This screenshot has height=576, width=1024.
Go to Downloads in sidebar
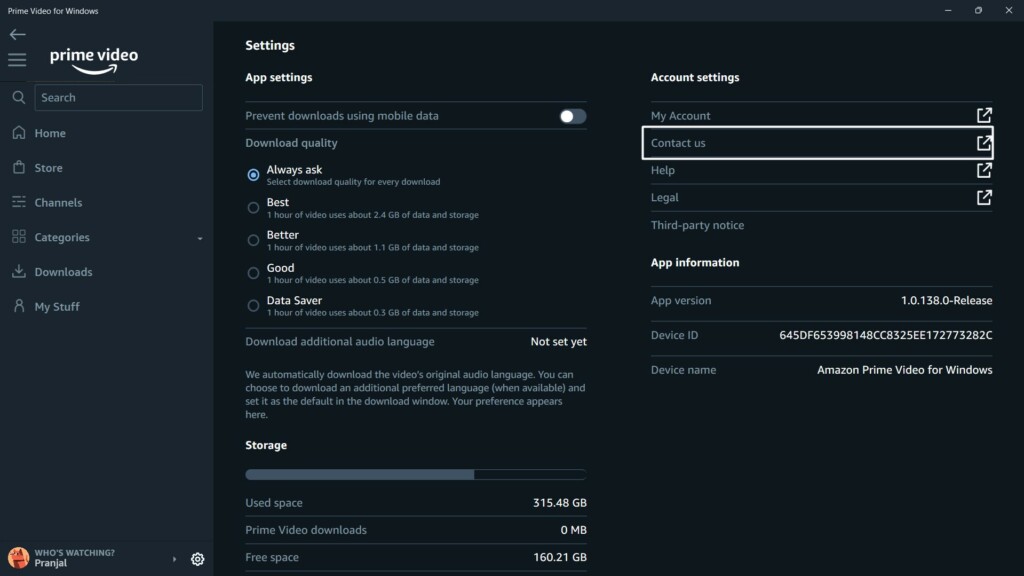[x=62, y=272]
